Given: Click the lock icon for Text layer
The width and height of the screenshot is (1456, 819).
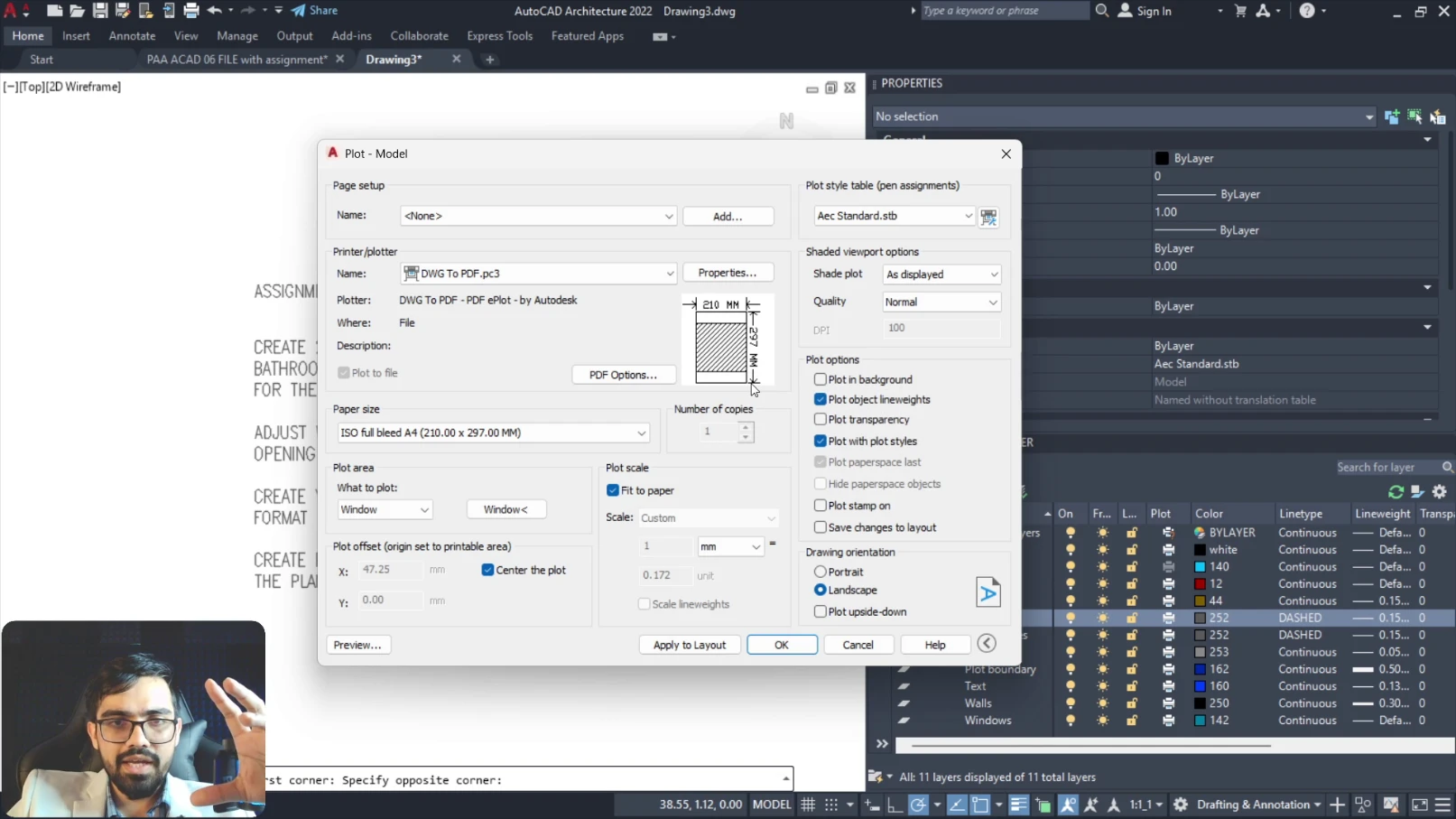Looking at the screenshot, I should point(1131,686).
